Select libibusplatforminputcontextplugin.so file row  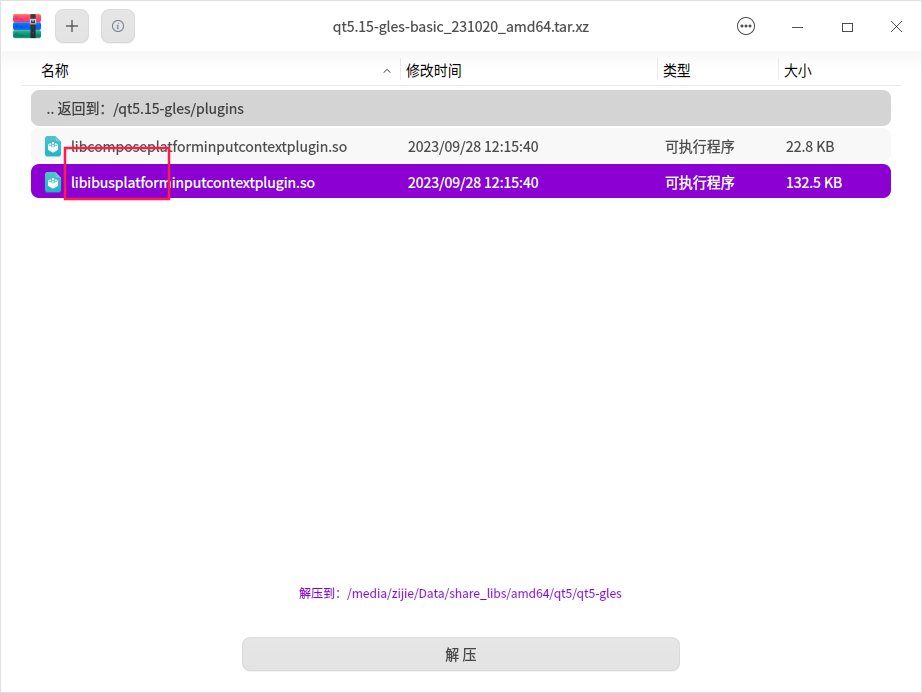point(460,182)
